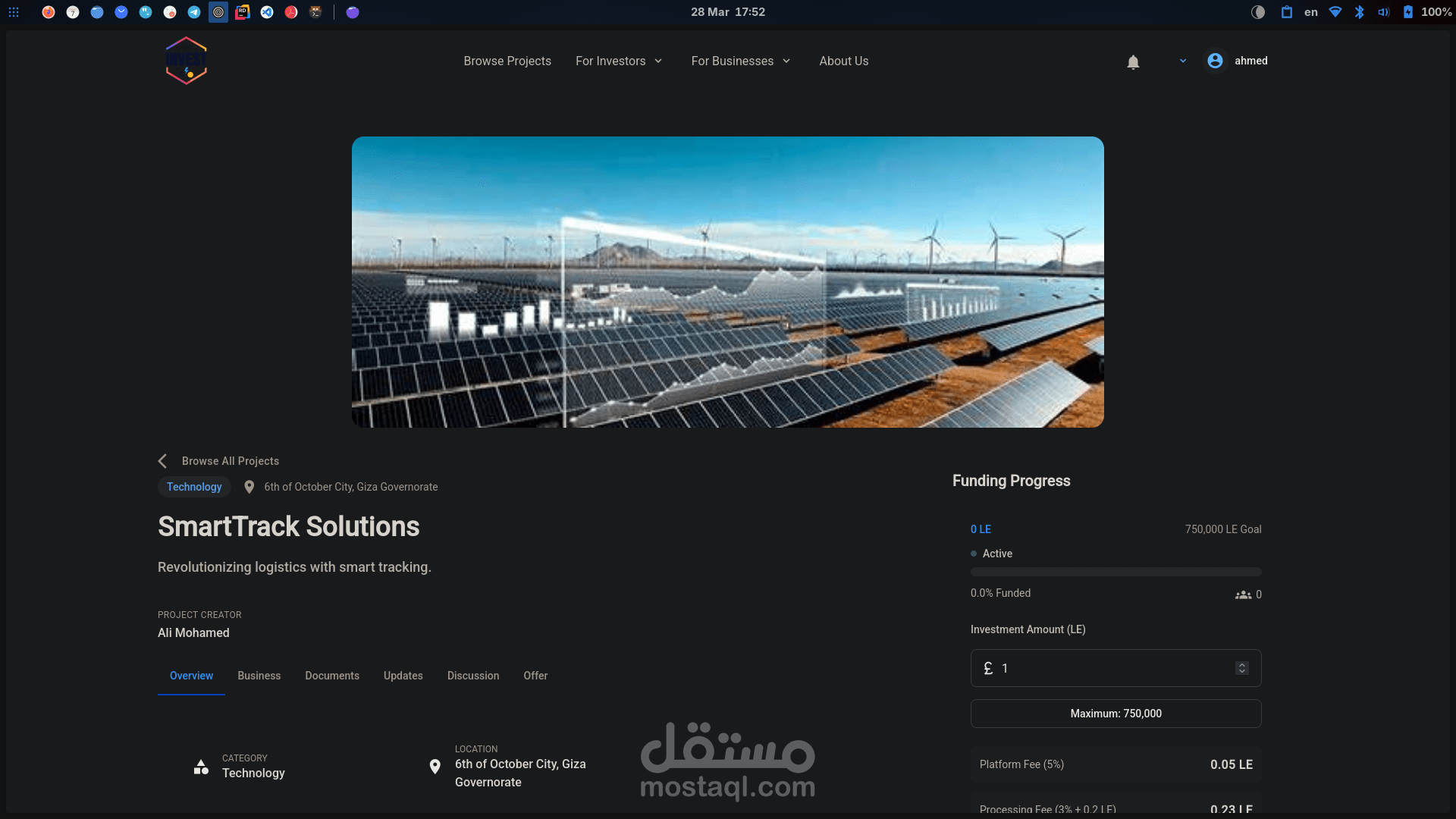
Task: Click the back arrow beside Browse All Projects
Action: pos(162,461)
